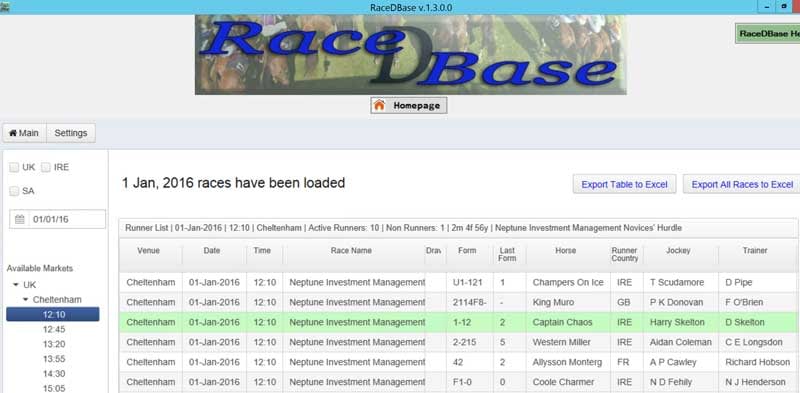This screenshot has width=800, height=393.
Task: Collapse the UK tree node
Action: coord(15,285)
